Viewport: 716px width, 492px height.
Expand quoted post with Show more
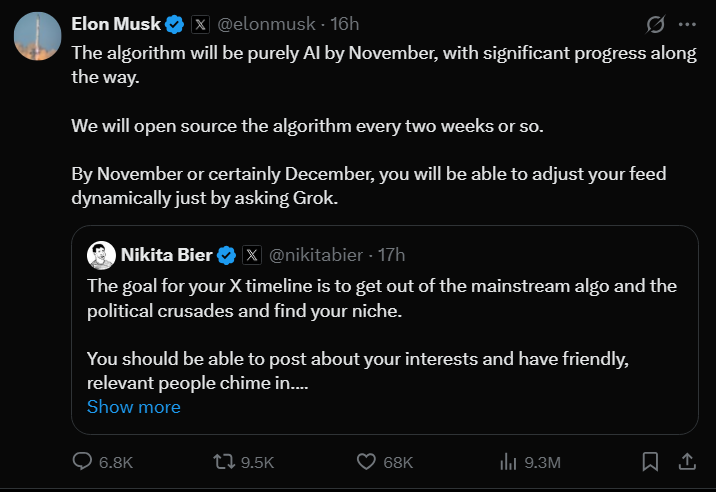133,407
